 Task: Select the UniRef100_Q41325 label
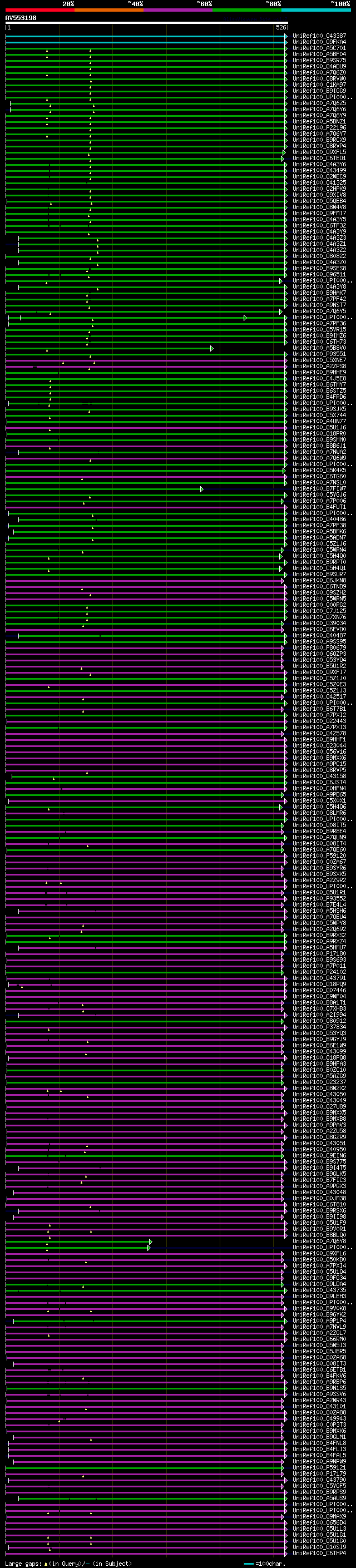319,182
